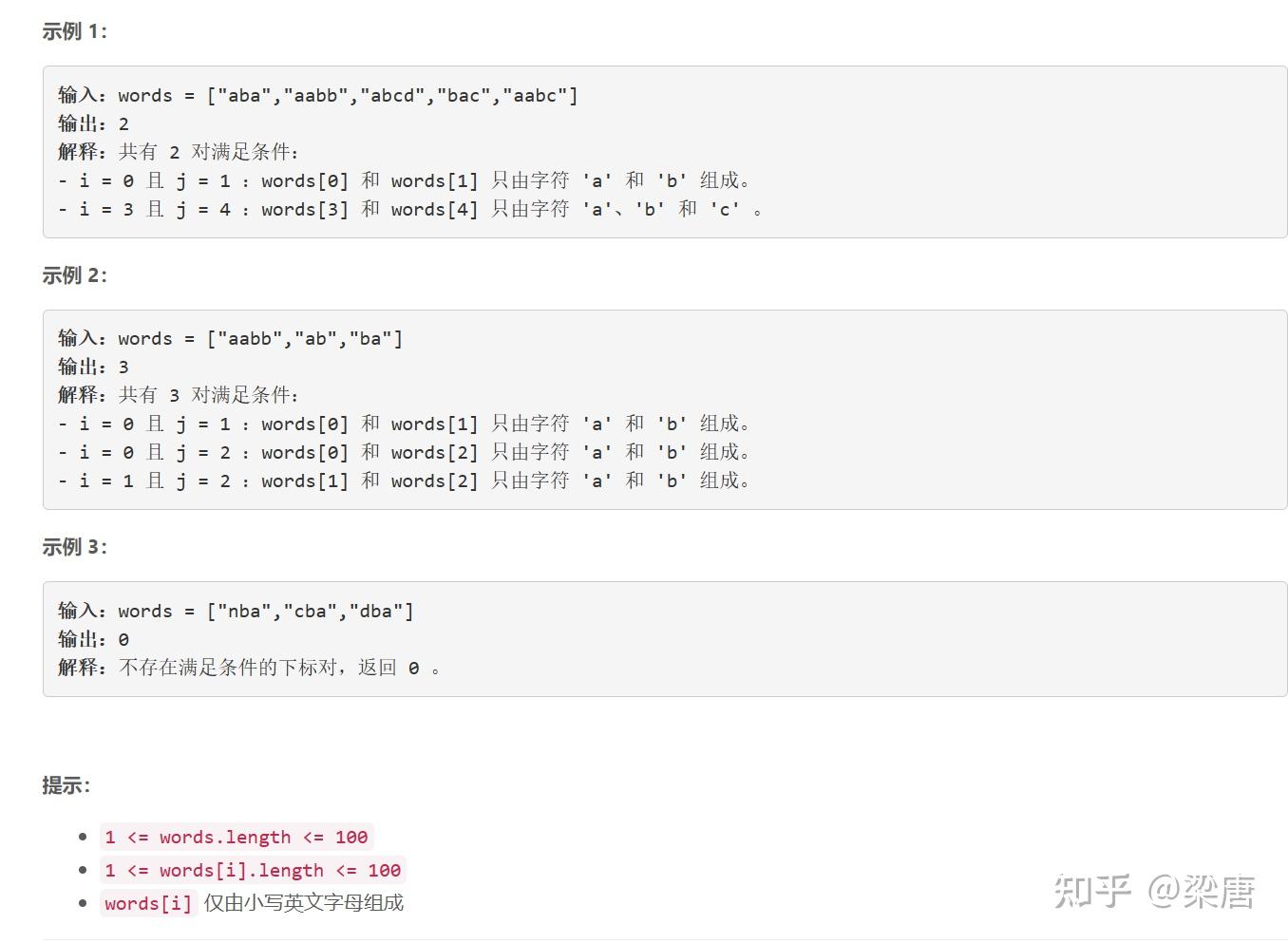The width and height of the screenshot is (1288, 943).
Task: Click the input line ["aabb","ab","ba"]
Action: [230, 338]
